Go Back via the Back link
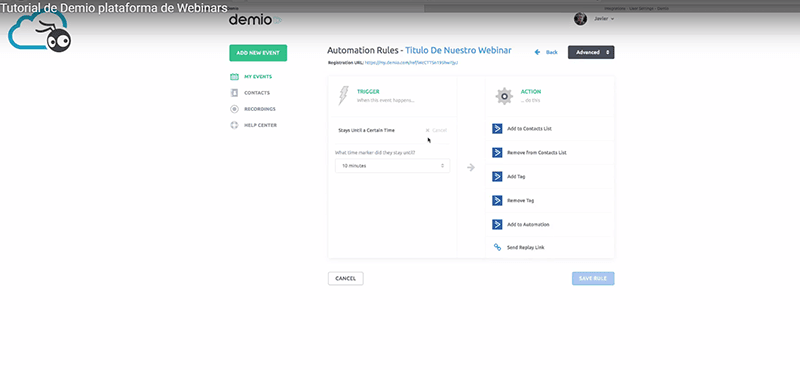This screenshot has height=370, width=800. 552,53
